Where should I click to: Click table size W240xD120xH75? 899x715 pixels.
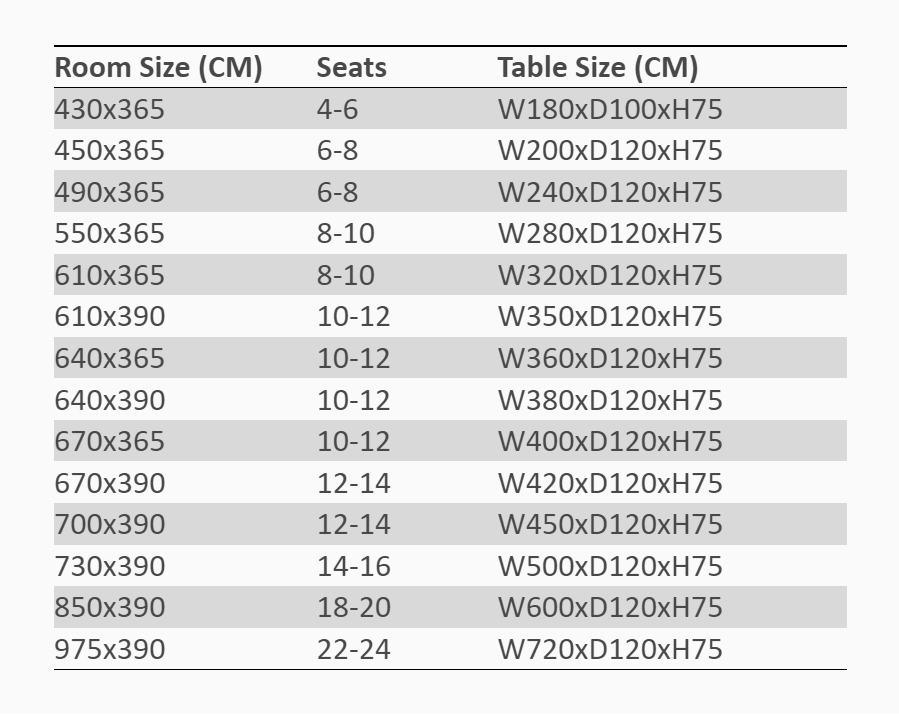pyautogui.click(x=609, y=192)
